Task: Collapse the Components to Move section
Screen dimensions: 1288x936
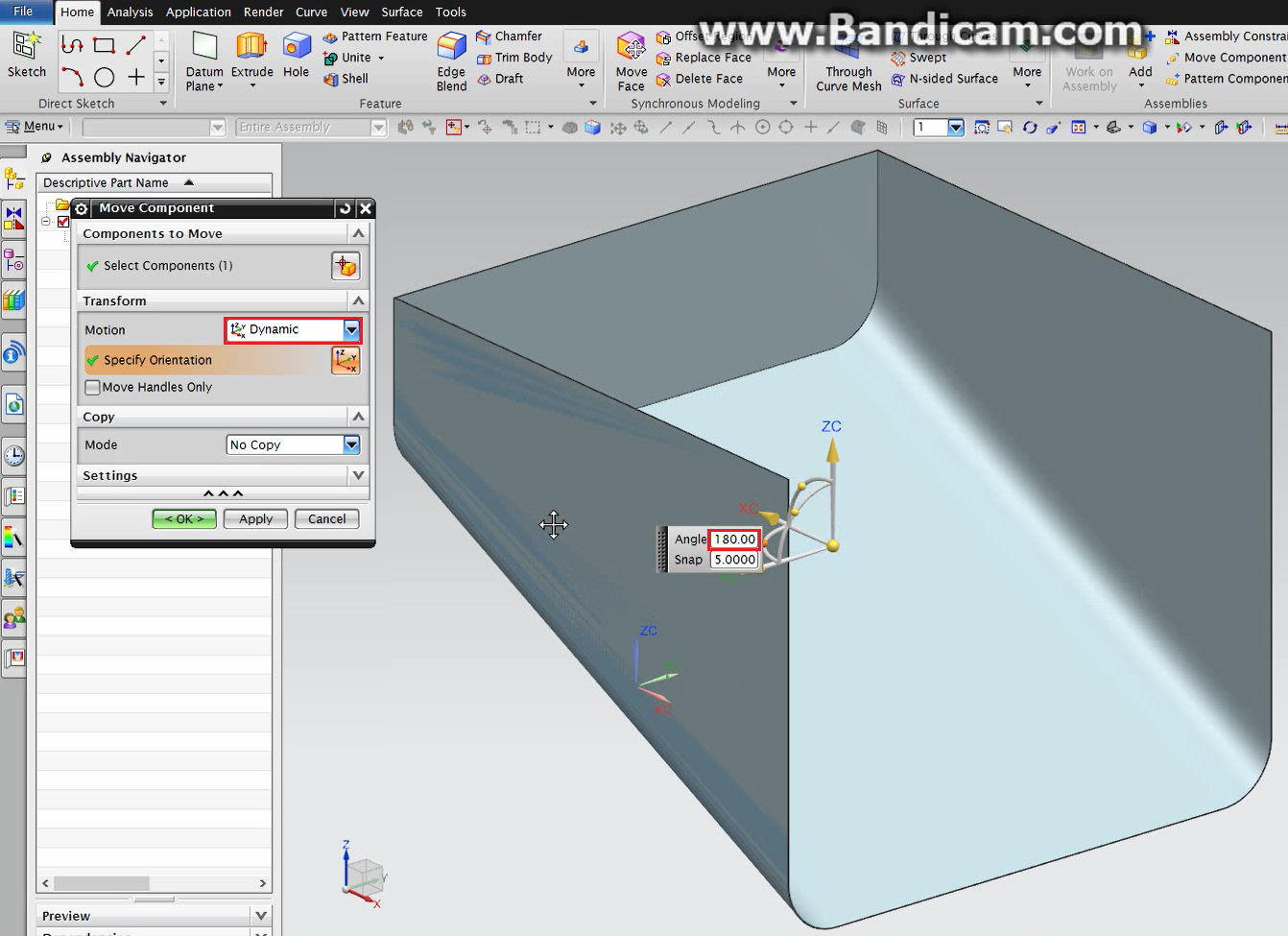Action: click(x=359, y=233)
